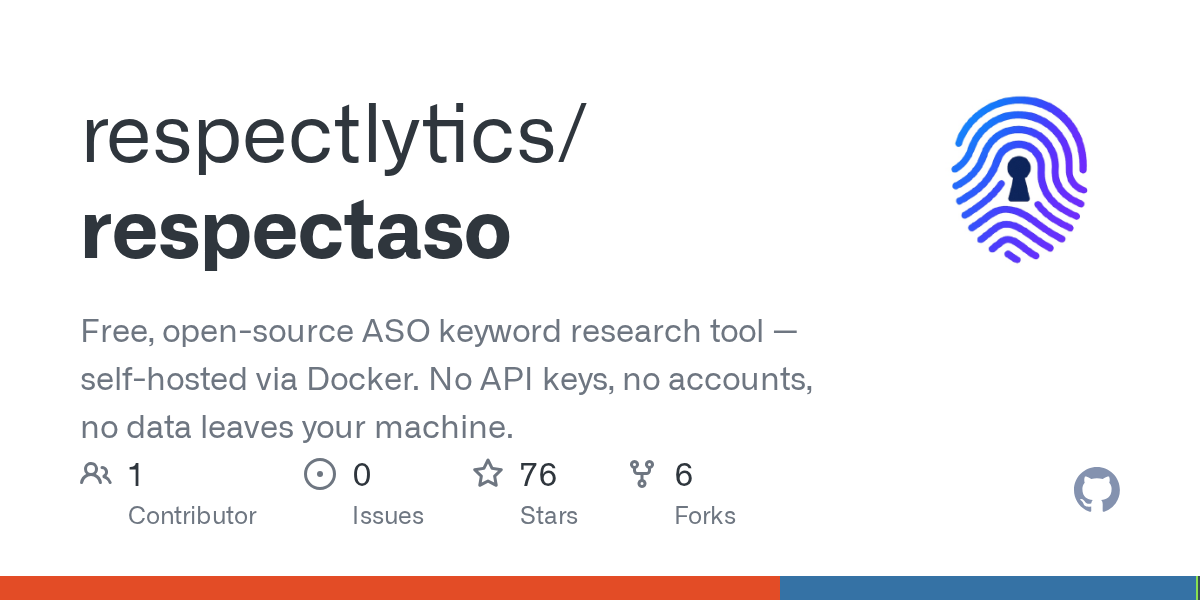Viewport: 1200px width, 600px height.
Task: Click the blue language bar segment
Action: click(x=987, y=588)
